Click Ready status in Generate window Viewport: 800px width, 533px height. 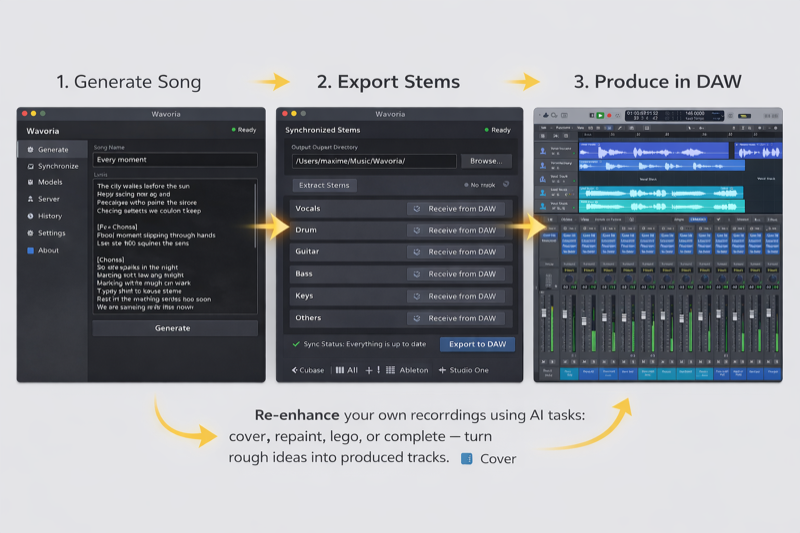pyautogui.click(x=244, y=130)
